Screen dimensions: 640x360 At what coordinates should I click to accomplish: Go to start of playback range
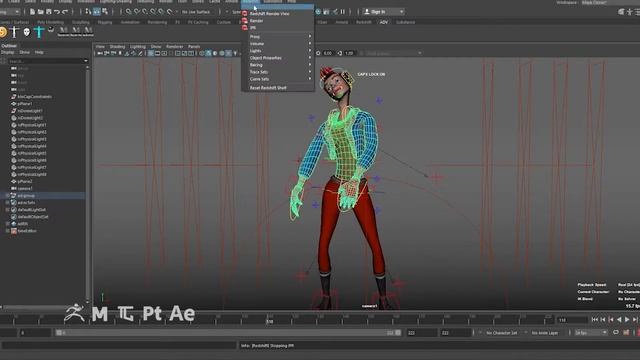click(595, 320)
